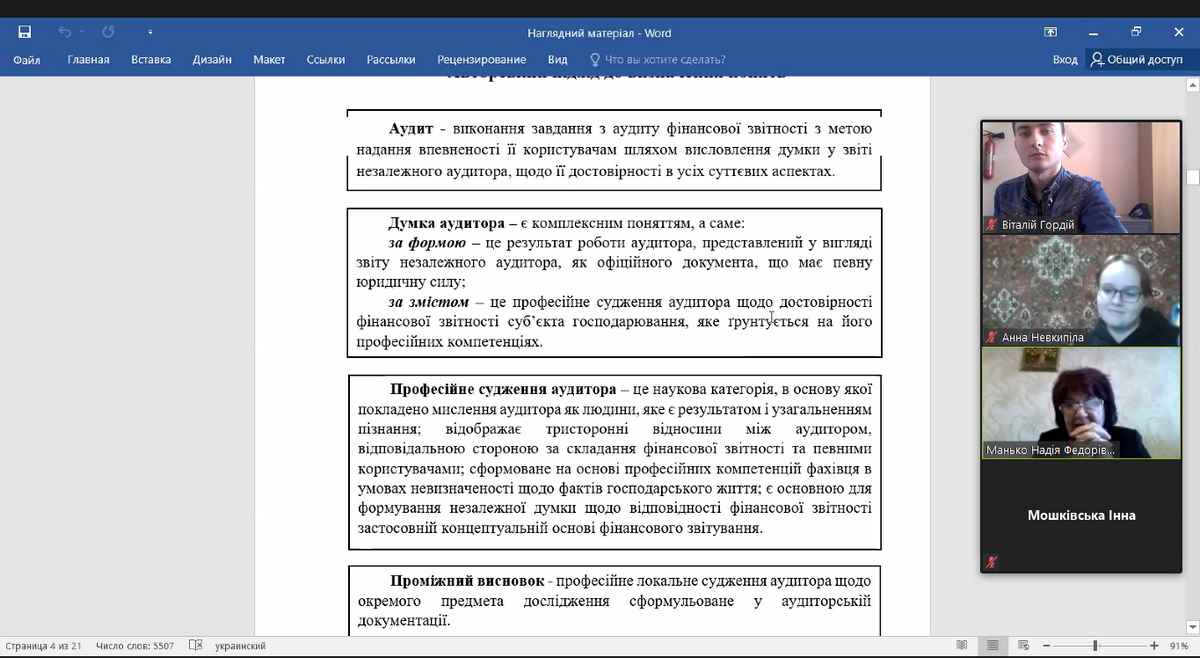
Task: Open Ribbon Display Options
Action: tap(1050, 32)
